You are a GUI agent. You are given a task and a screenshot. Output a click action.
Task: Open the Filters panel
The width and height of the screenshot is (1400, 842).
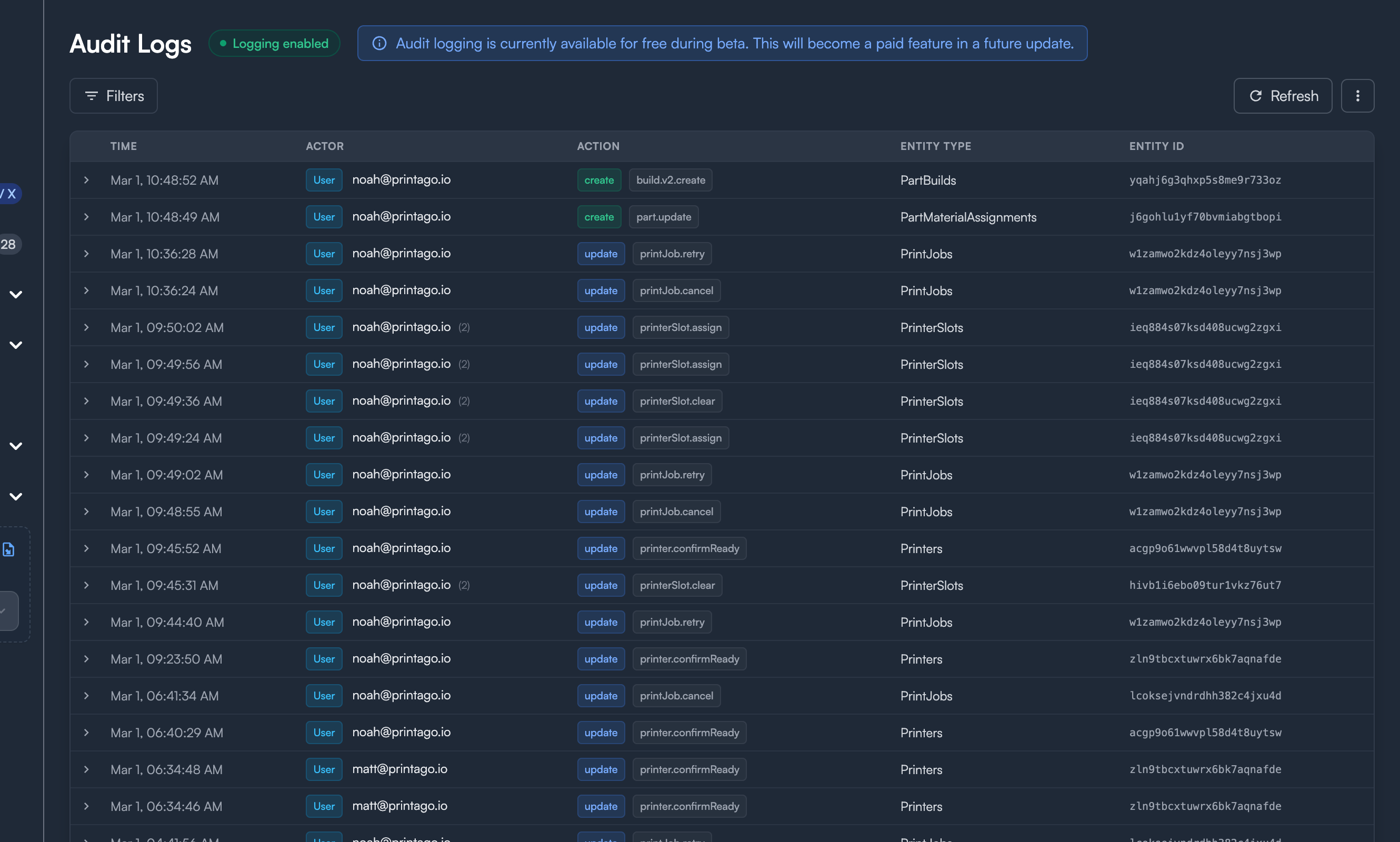point(113,96)
